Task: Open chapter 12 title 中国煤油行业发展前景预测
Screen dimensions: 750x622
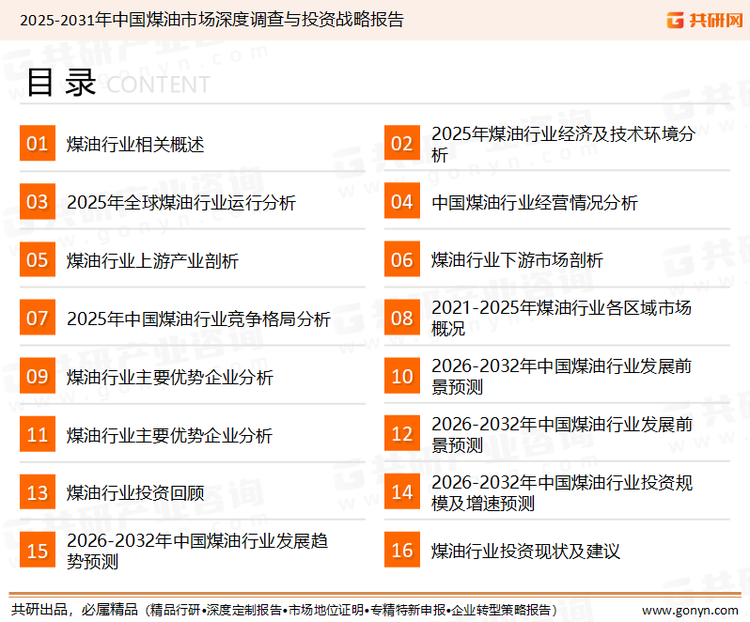Action: coord(562,434)
